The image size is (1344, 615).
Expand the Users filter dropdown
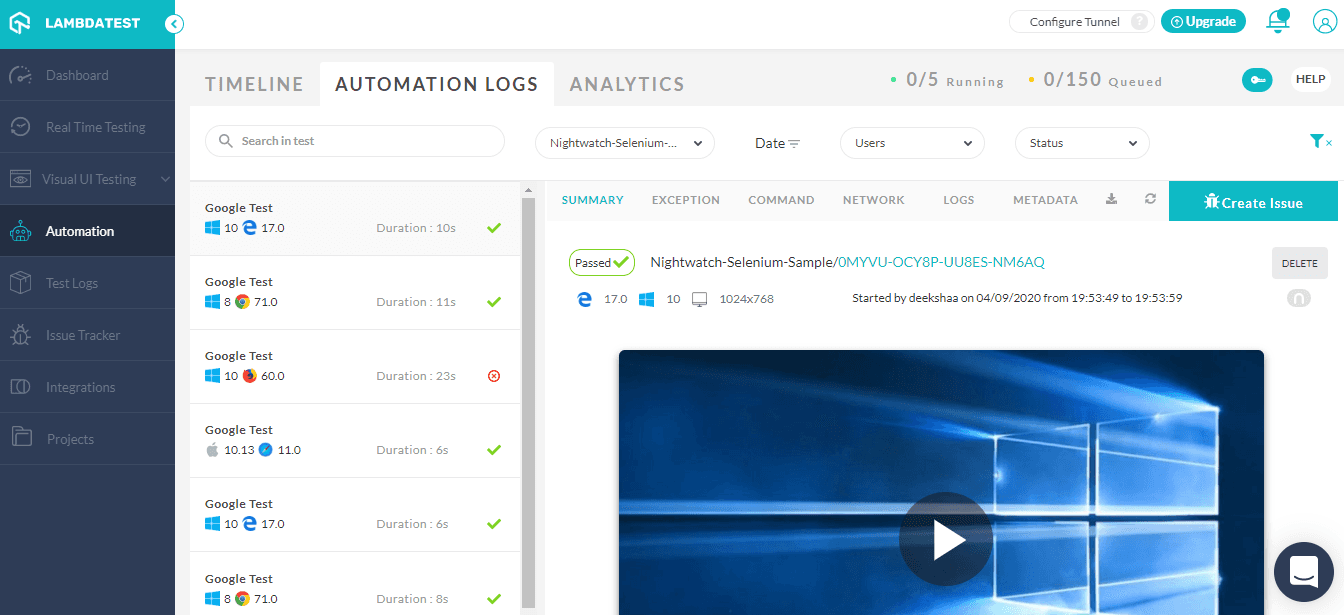click(x=912, y=143)
